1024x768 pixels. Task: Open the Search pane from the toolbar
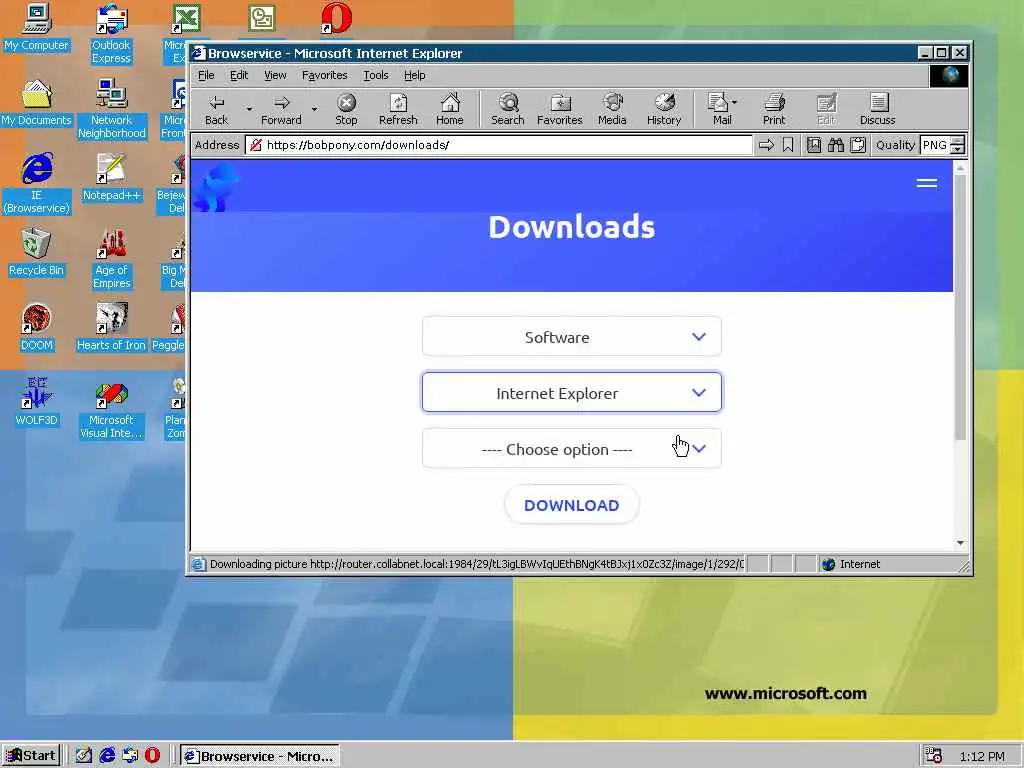pos(507,109)
